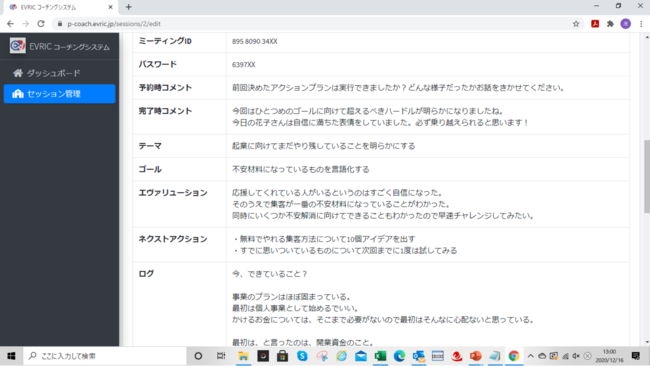Open the Mail app on the taskbar

point(361,356)
